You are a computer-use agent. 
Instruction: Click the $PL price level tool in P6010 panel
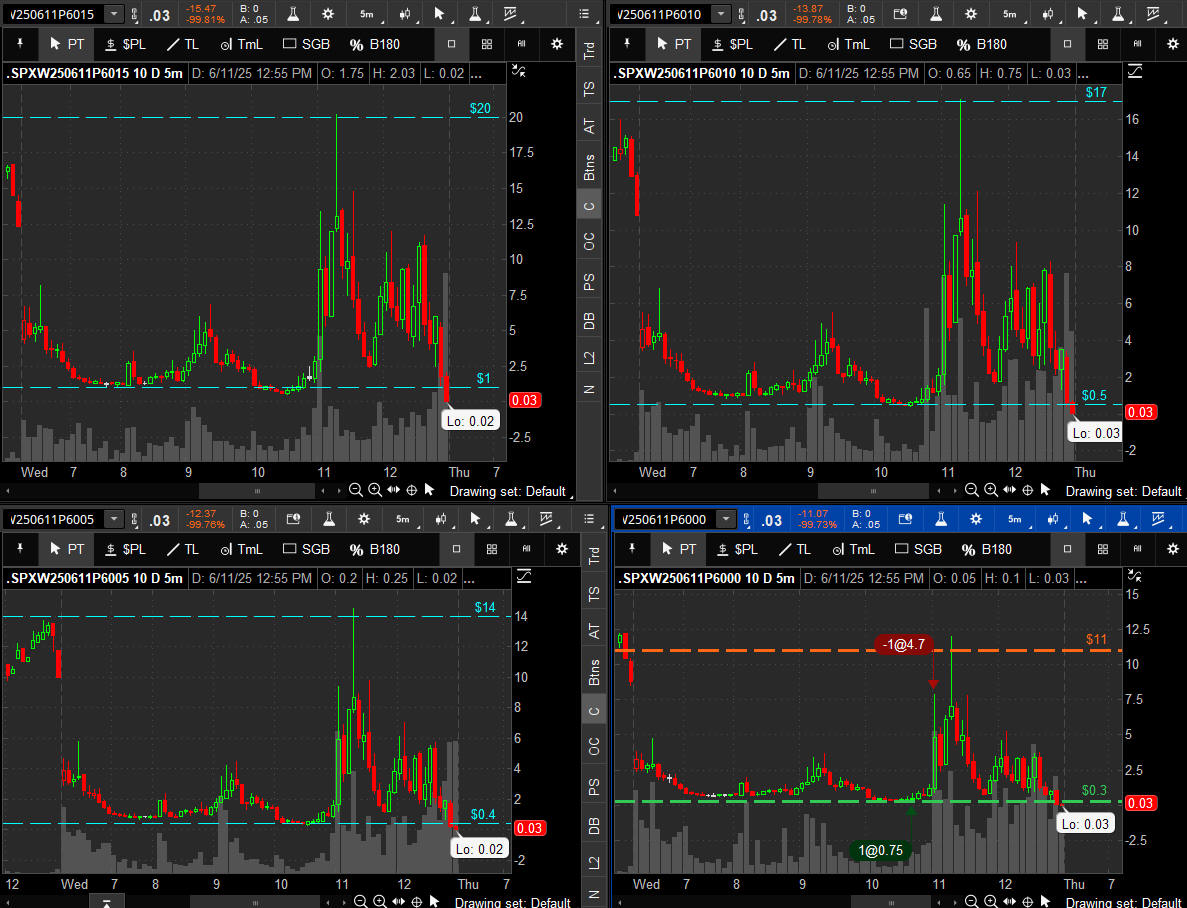[x=731, y=44]
